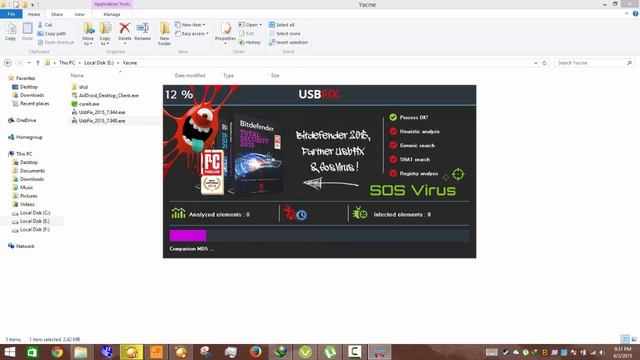Image resolution: width=640 pixels, height=360 pixels.
Task: Open the File tab
Action: coord(11,14)
